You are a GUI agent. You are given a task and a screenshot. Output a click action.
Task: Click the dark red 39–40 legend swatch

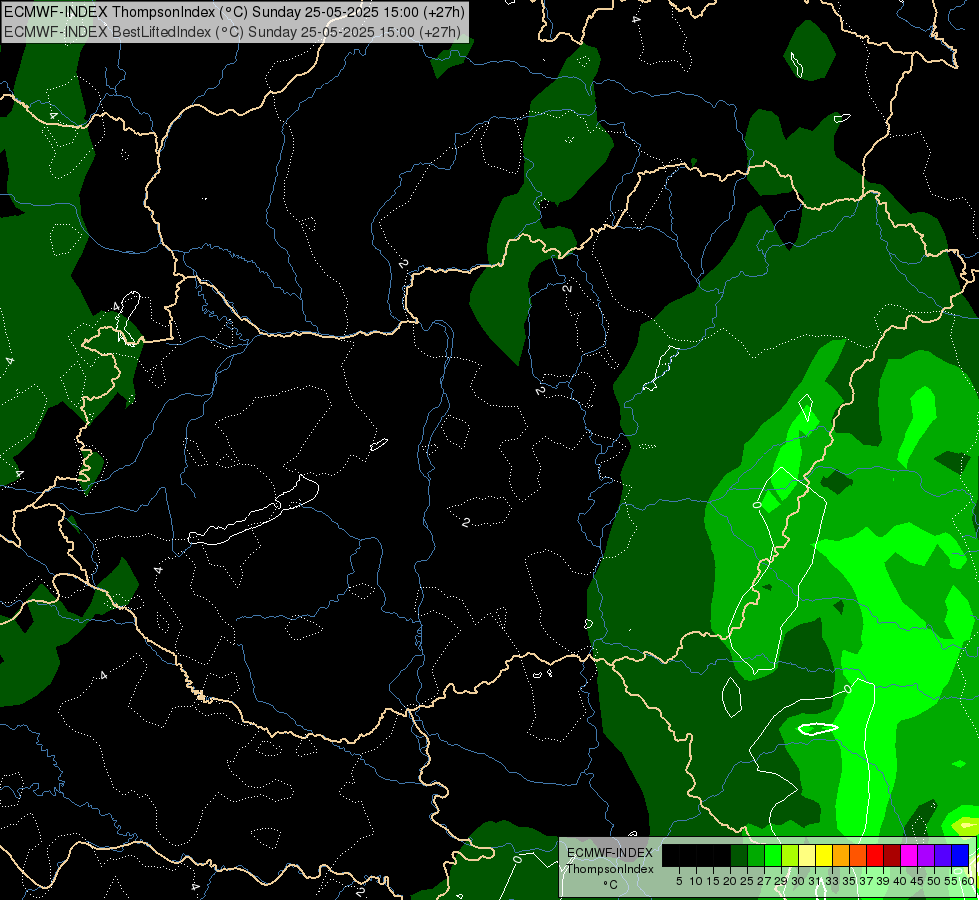click(x=892, y=855)
